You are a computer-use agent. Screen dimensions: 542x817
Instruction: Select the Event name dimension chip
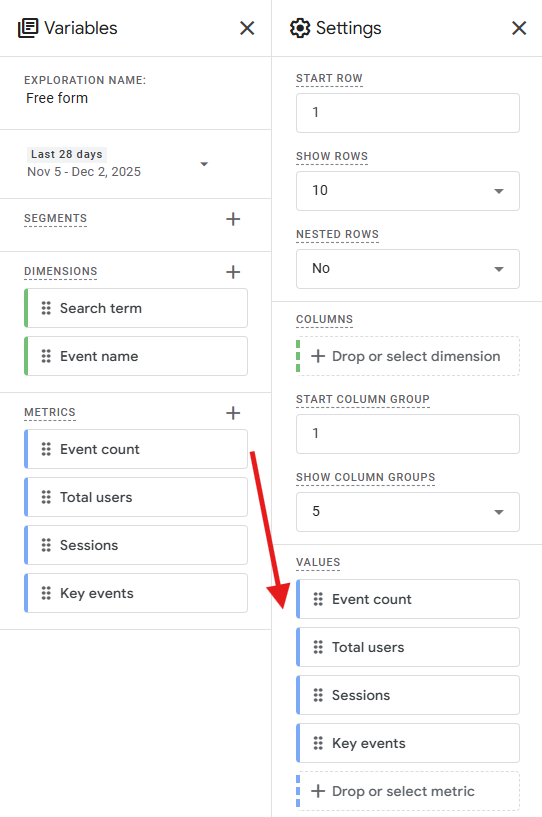pyautogui.click(x=136, y=356)
